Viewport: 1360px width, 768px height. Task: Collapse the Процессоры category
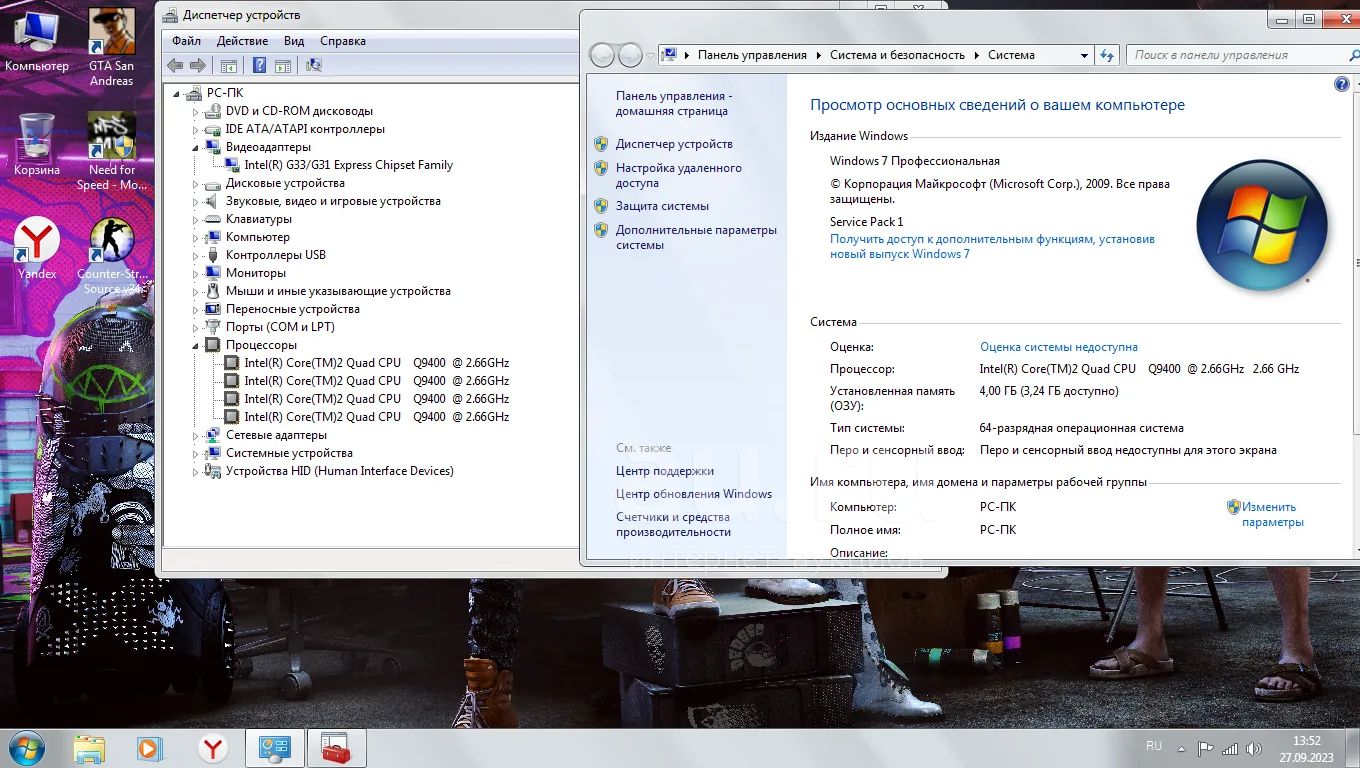tap(196, 344)
